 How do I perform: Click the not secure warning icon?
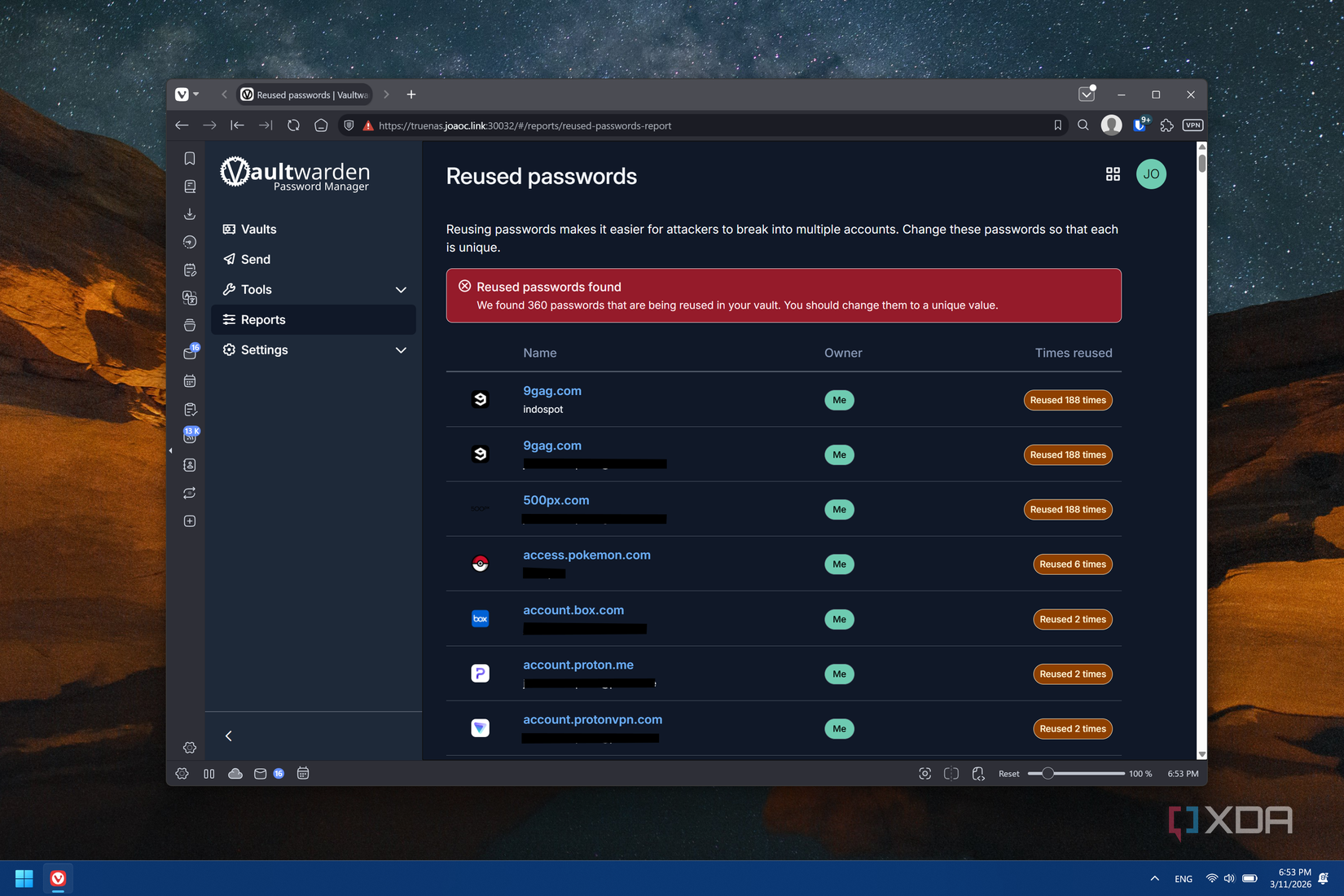tap(368, 125)
